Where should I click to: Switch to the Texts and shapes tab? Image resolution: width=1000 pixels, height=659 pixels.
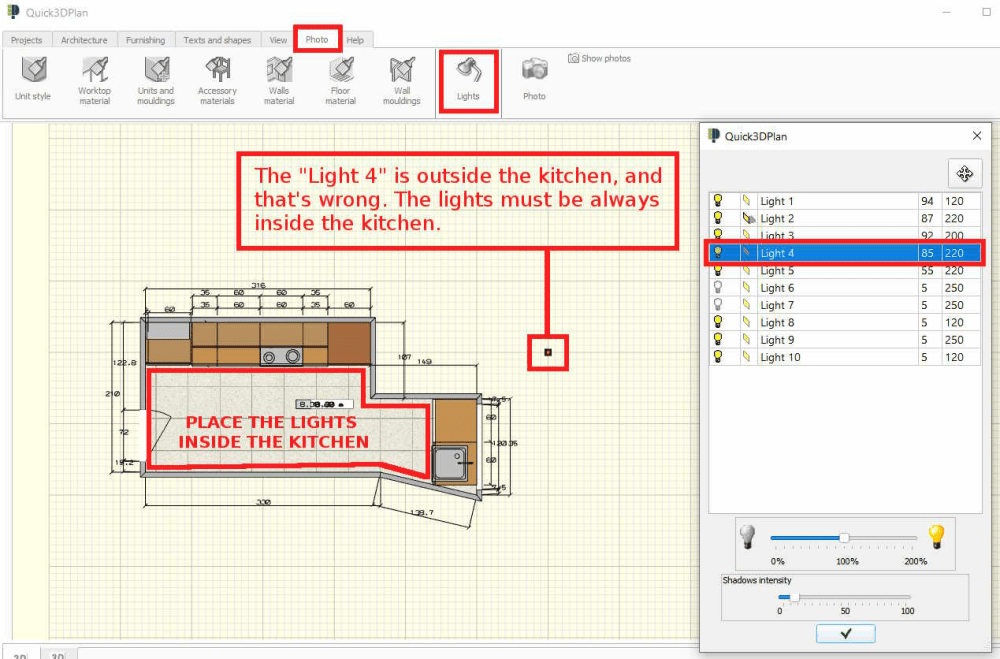click(218, 40)
